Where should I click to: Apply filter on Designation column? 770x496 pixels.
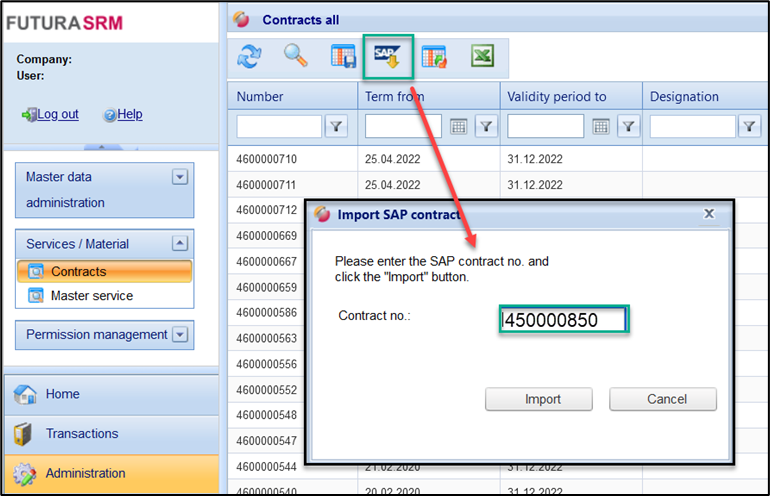749,126
